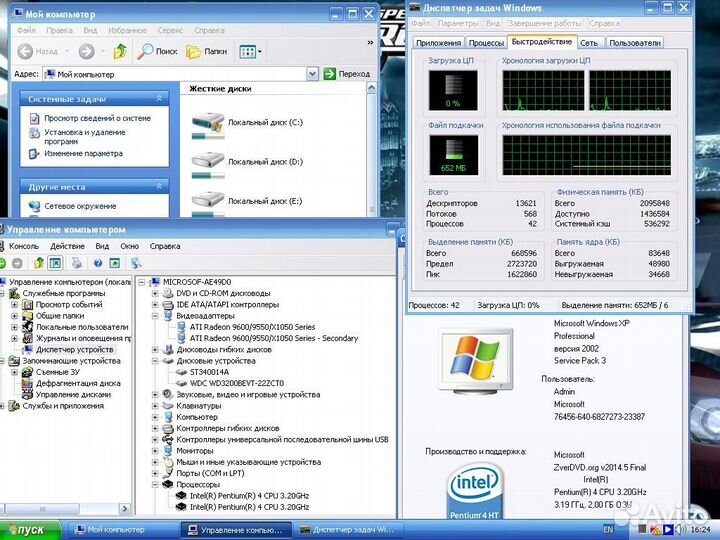Collapse the Процессоры device node

[x=155, y=484]
